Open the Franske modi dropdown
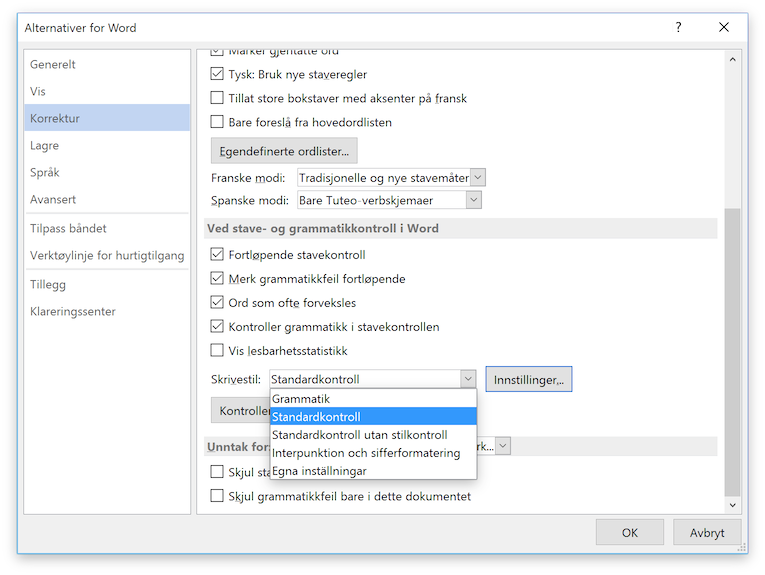The height and width of the screenshot is (575, 765). click(477, 178)
